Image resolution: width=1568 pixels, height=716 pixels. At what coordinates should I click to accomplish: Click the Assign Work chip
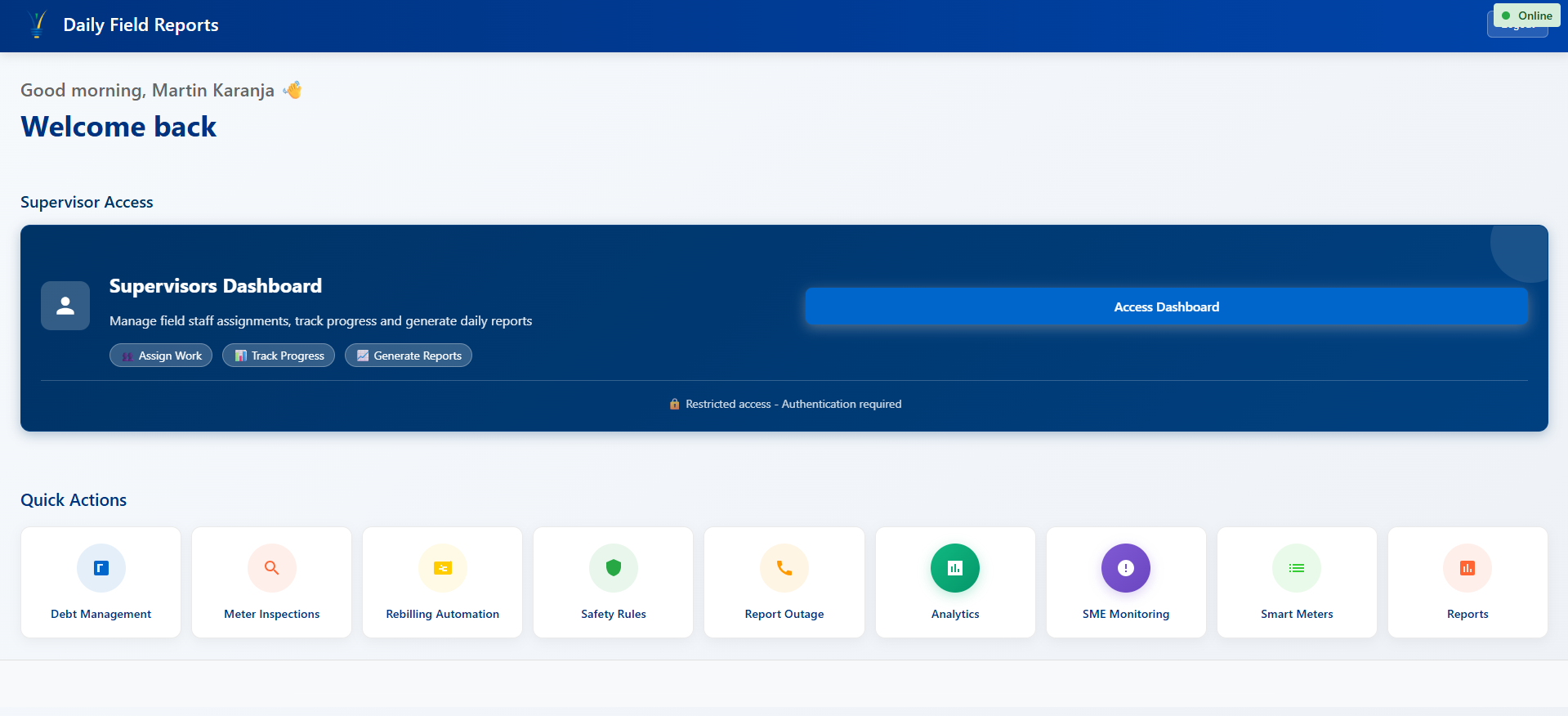(161, 356)
